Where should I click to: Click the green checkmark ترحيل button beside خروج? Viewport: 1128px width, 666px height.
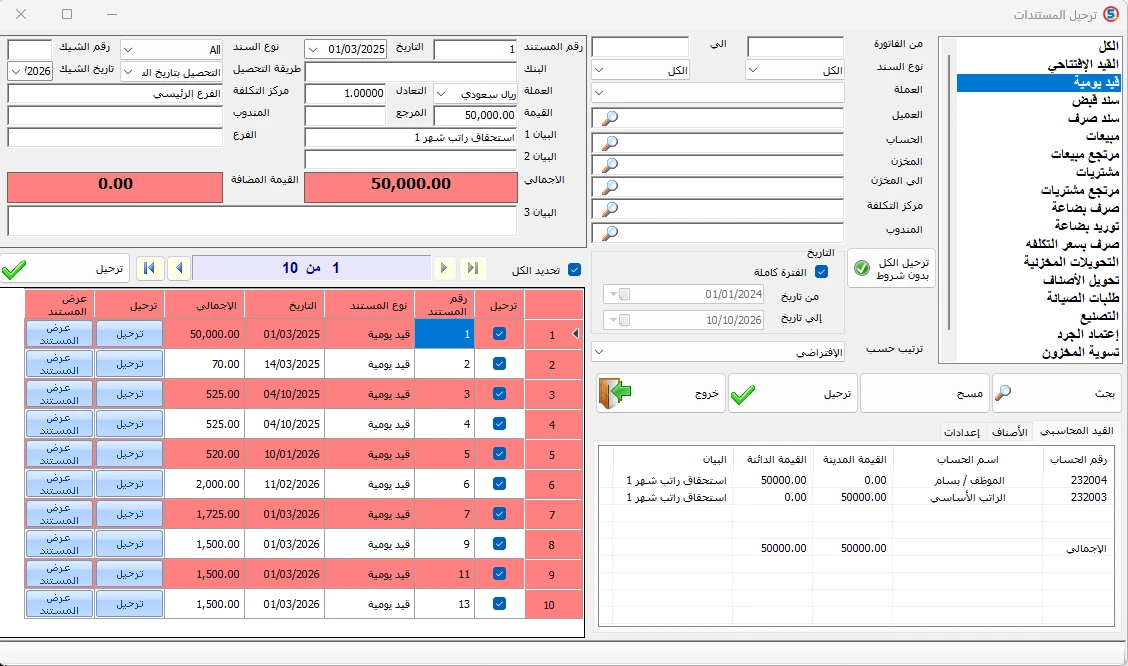793,393
